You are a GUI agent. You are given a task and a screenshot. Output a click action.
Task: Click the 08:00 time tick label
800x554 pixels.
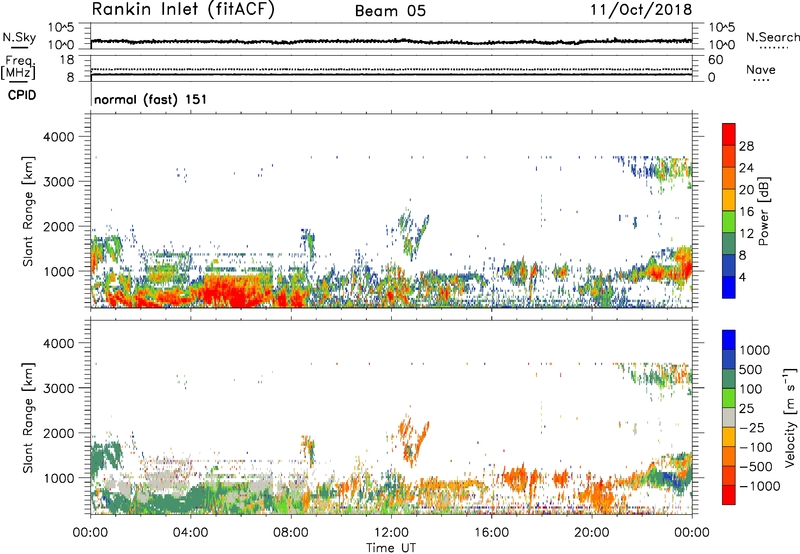291,533
